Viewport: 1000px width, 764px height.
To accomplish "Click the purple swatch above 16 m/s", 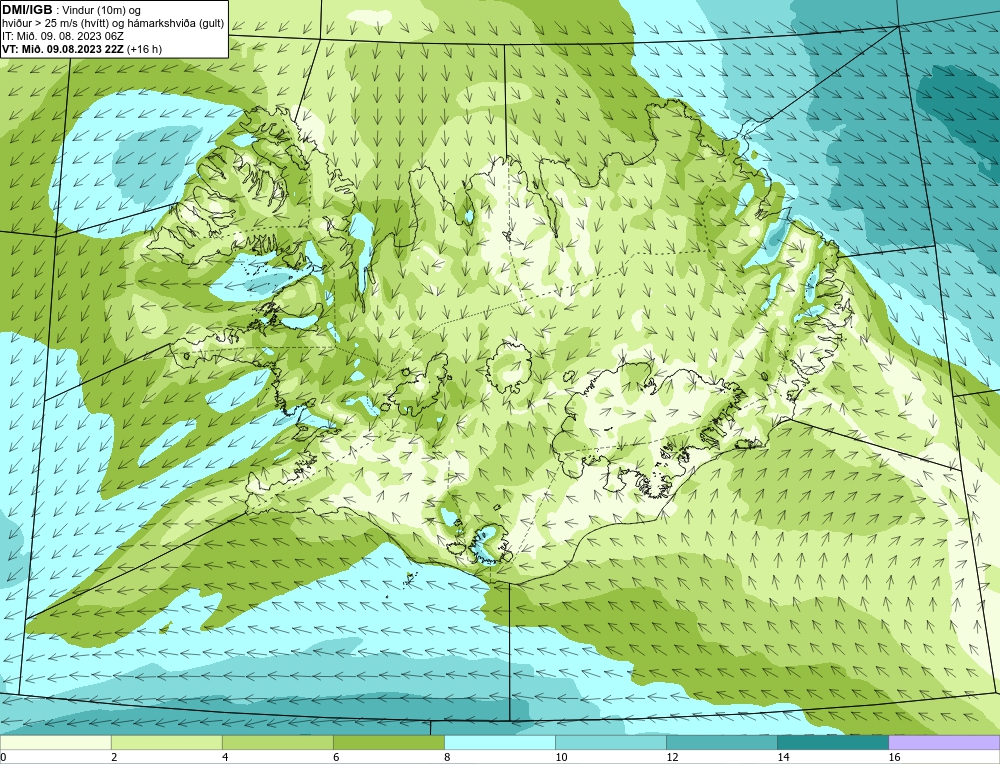I will pyautogui.click(x=944, y=742).
